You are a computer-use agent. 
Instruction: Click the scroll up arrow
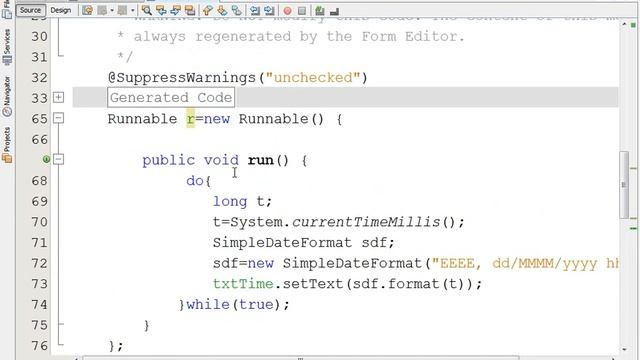624,24
